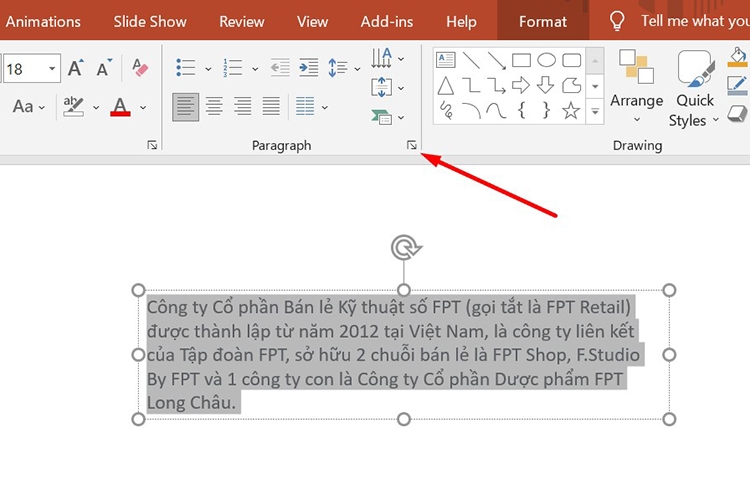This screenshot has width=750, height=500.
Task: Apply Shape Outline pen
Action: coord(738,86)
